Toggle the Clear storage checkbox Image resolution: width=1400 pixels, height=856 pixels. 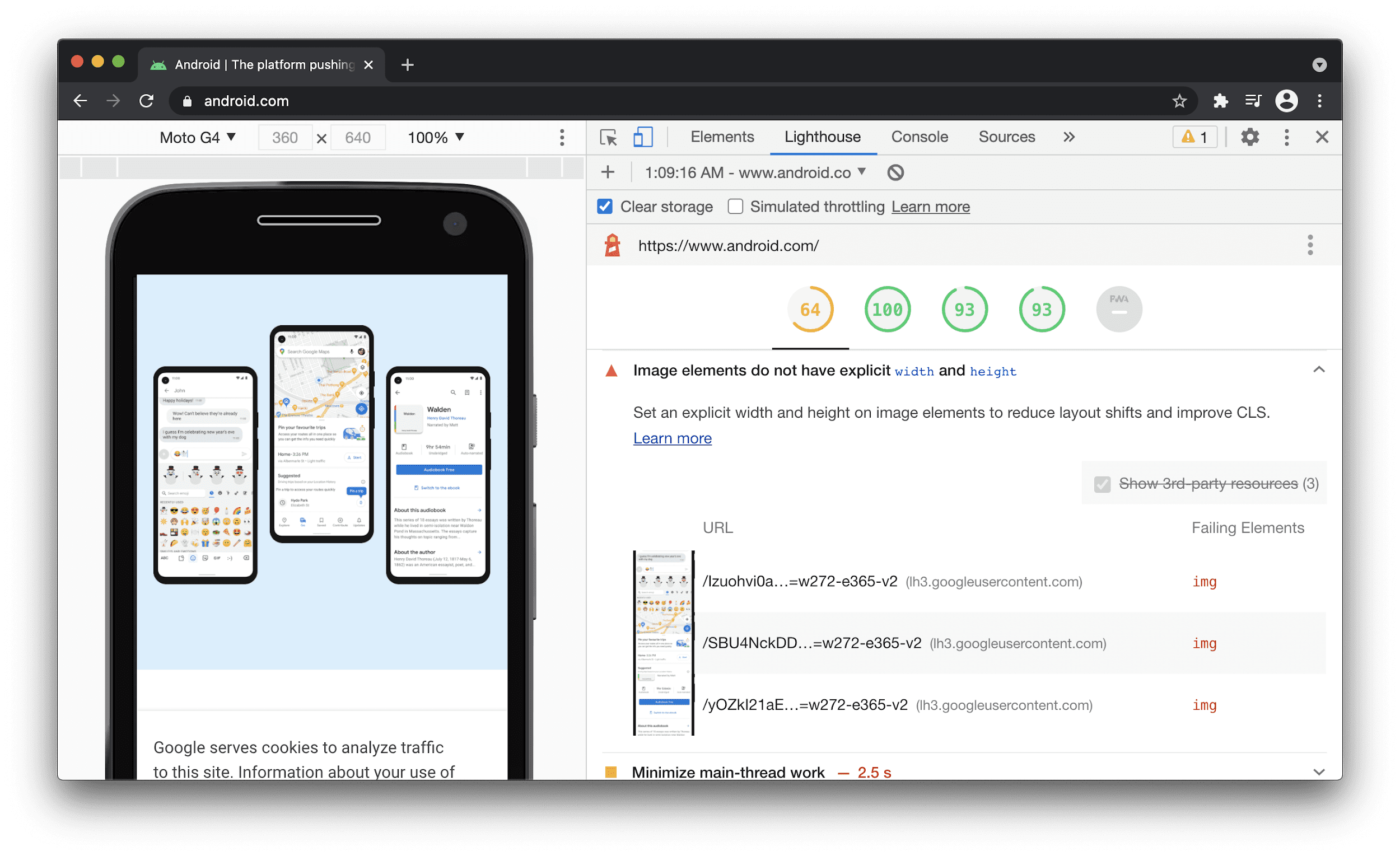[x=604, y=207]
